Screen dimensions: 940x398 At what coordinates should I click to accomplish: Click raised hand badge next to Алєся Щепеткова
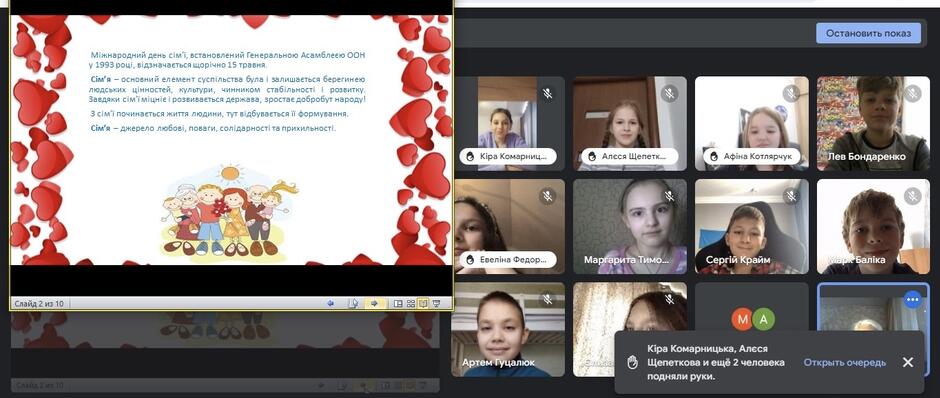point(592,156)
